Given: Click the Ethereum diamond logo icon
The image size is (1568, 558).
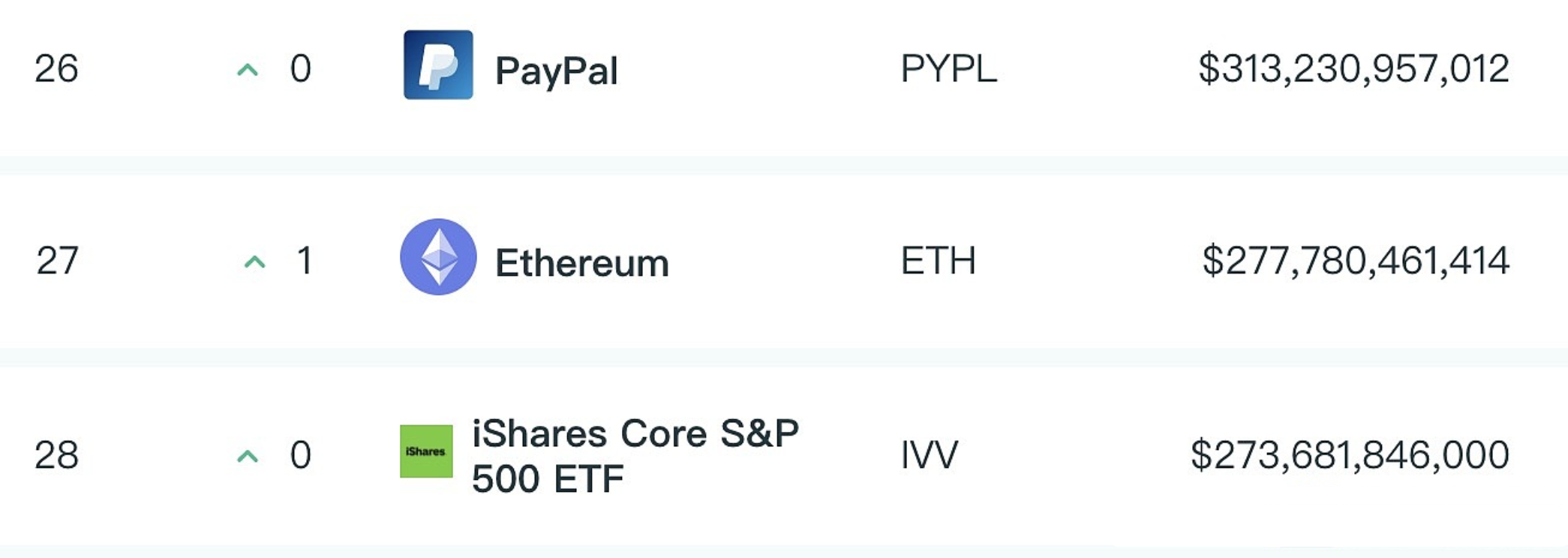Looking at the screenshot, I should [438, 256].
